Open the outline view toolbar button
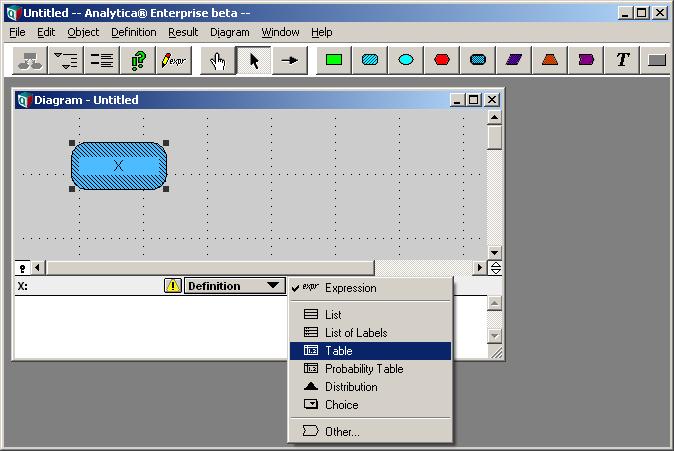674x451 pixels. pos(66,61)
